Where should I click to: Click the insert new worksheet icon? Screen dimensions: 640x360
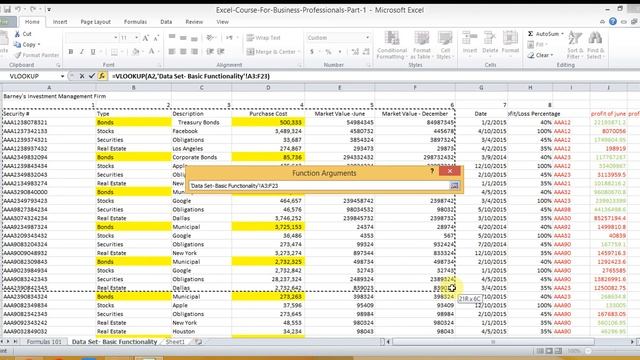(x=198, y=342)
